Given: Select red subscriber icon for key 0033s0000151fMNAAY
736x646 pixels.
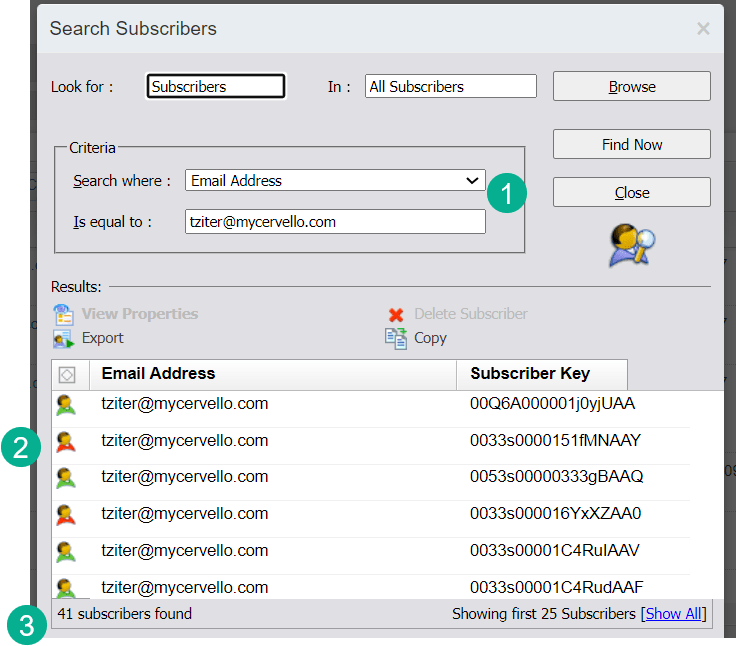Looking at the screenshot, I should pos(66,441).
